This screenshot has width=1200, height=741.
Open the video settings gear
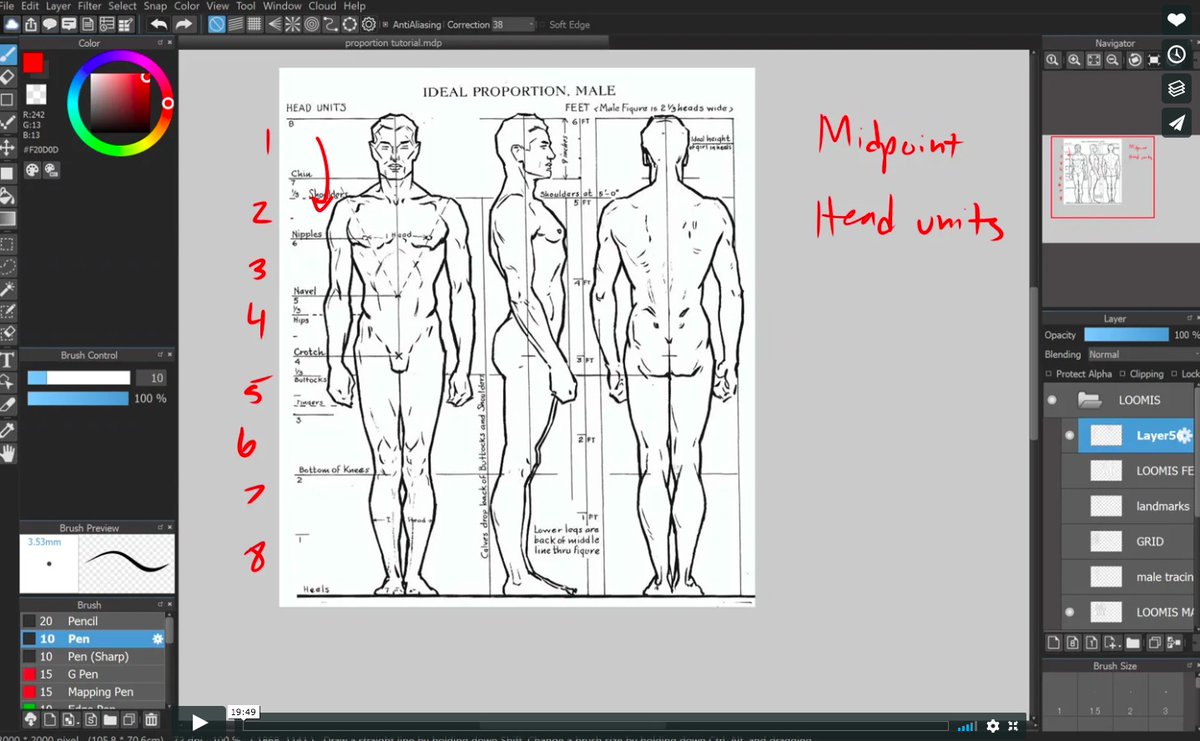pos(992,725)
